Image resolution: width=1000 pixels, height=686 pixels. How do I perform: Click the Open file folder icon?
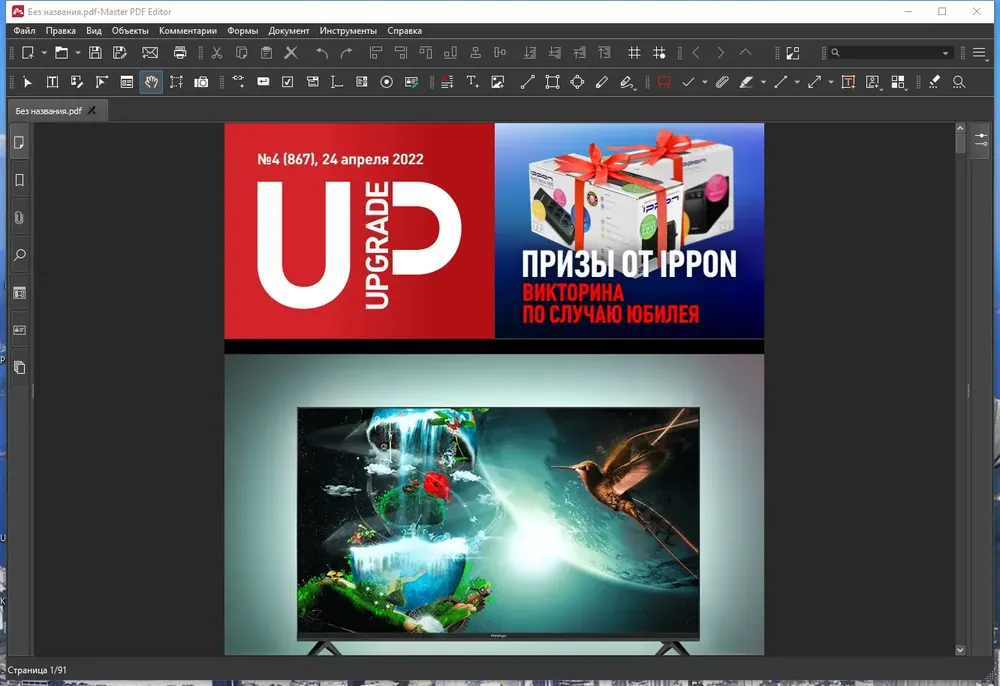[x=61, y=53]
